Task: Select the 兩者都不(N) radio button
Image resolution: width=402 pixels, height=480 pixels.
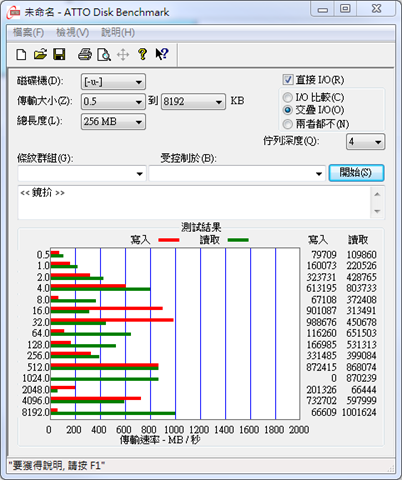Action: (287, 124)
